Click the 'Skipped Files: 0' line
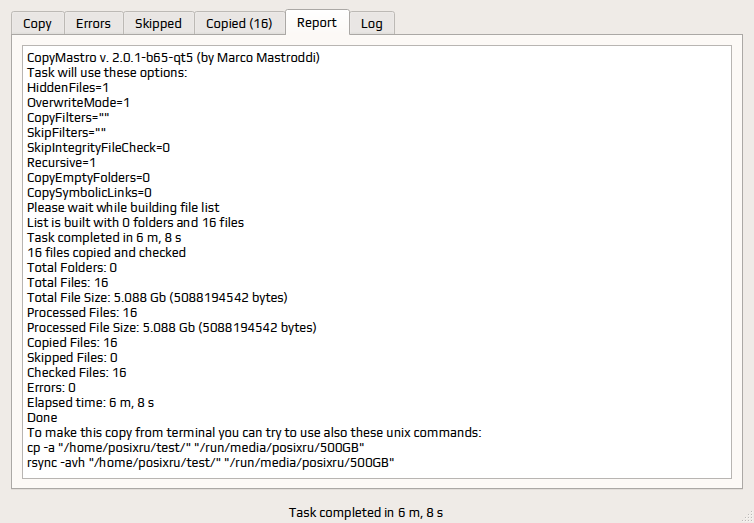The image size is (754, 523). pyautogui.click(x=72, y=358)
